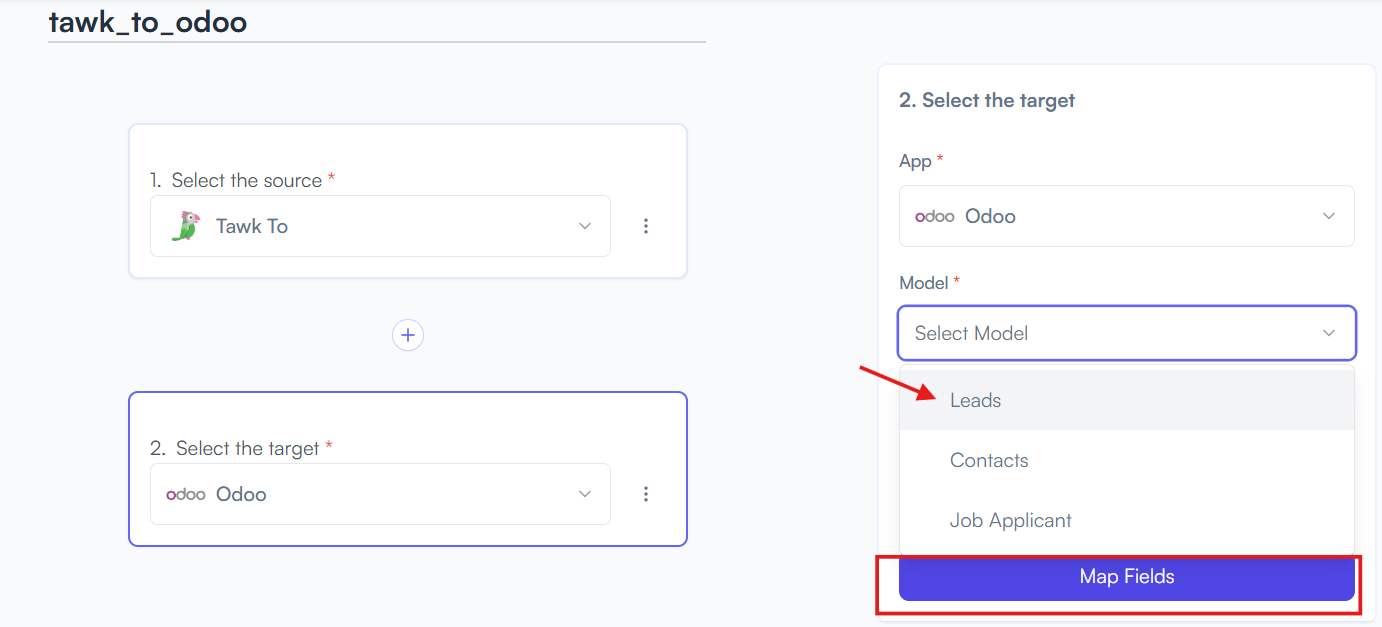
Task: Click the Map Fields button
Action: click(x=1127, y=577)
